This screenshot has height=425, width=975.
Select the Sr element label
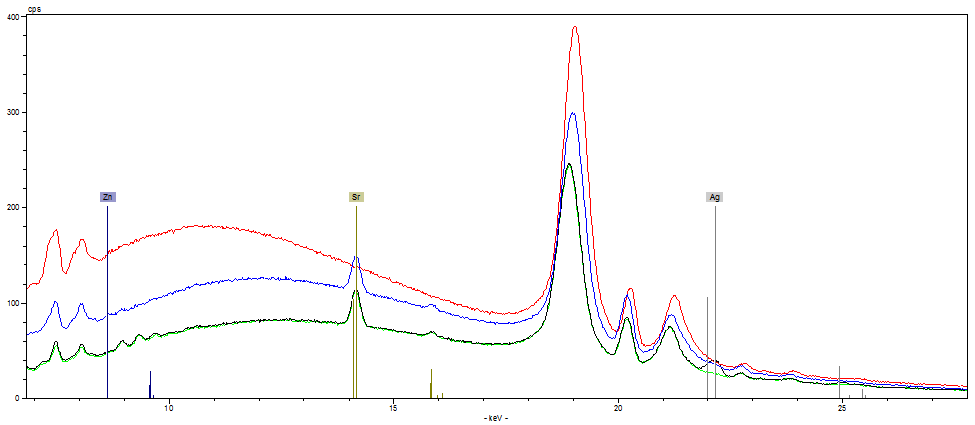pos(356,197)
